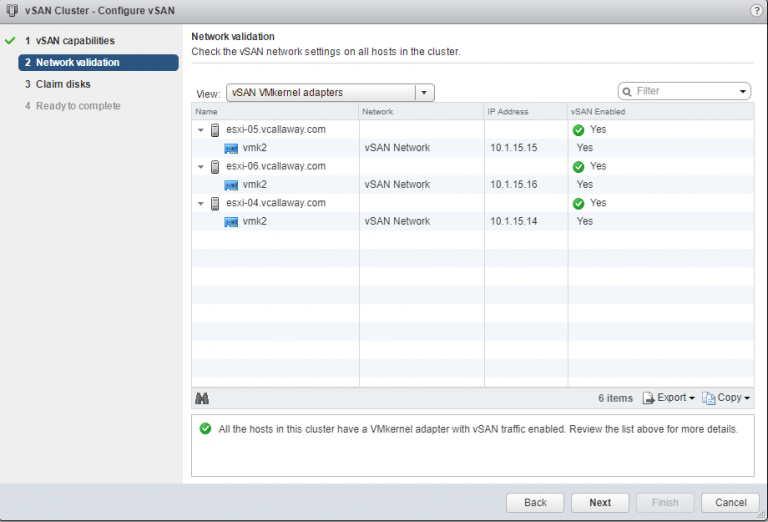Collapse the esxi-05.vcallaway.com host row
Viewport: 768px width, 522px height.
click(x=200, y=130)
